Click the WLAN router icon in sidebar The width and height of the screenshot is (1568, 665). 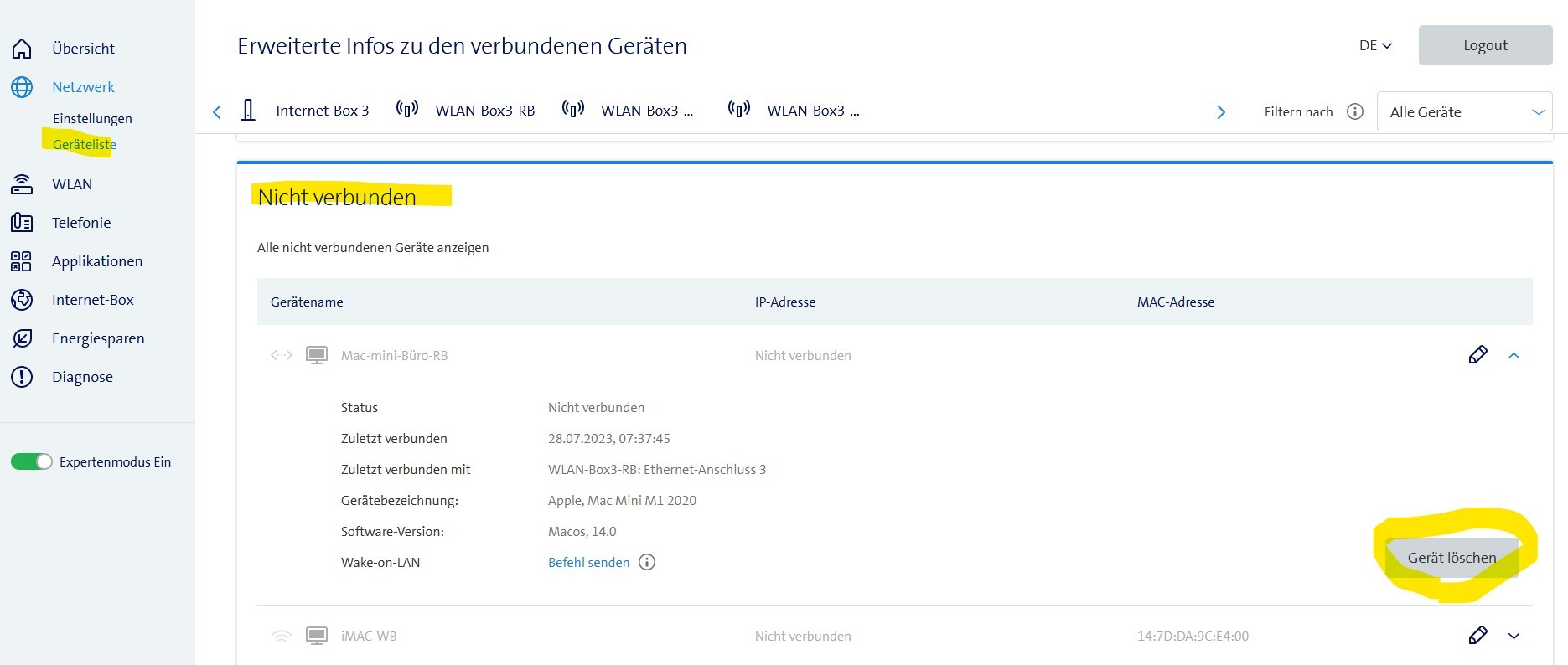coord(22,184)
